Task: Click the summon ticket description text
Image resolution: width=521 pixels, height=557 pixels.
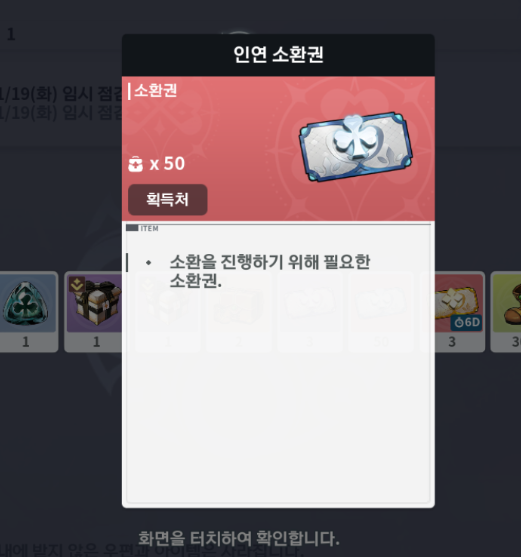Action: 270,271
